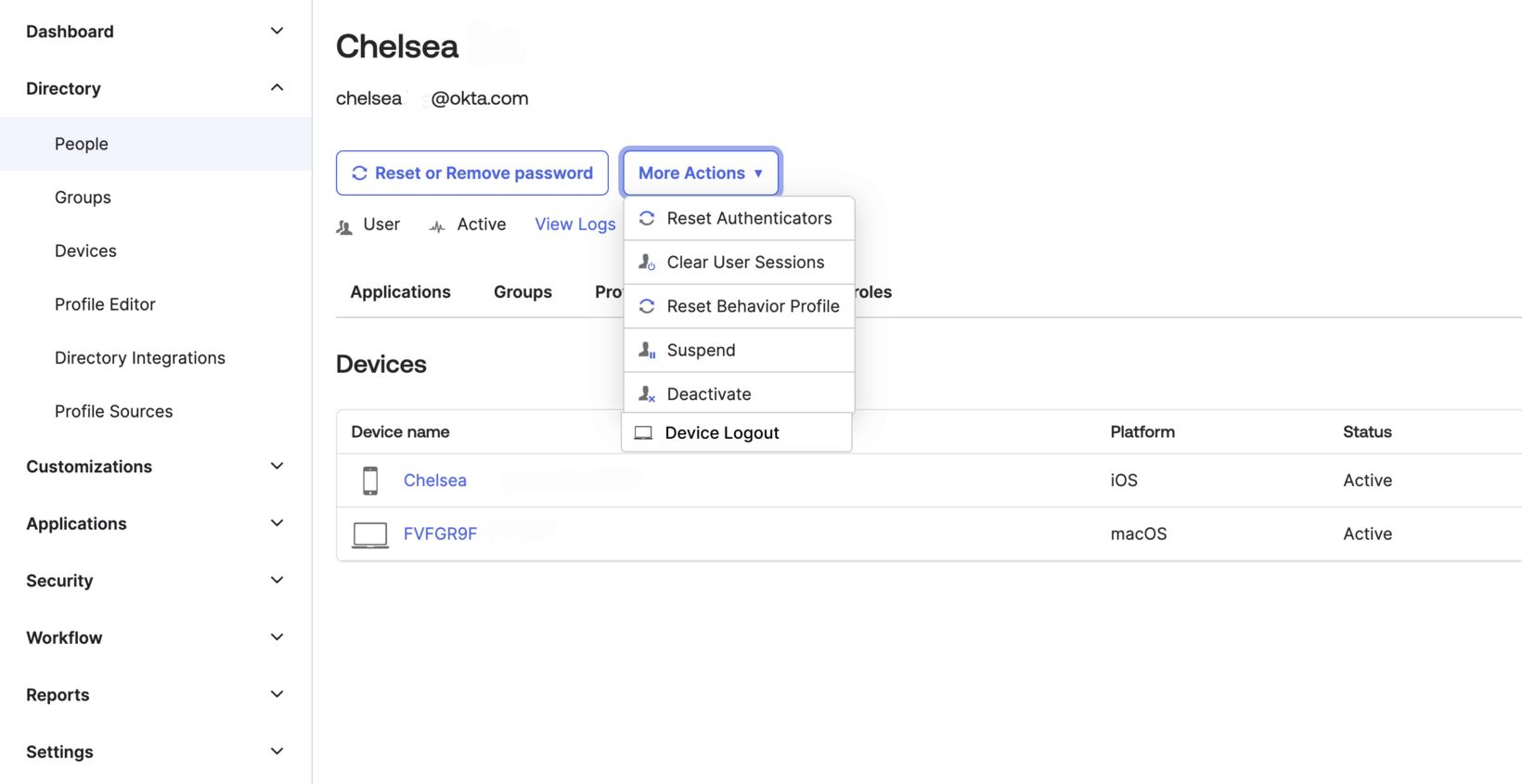The width and height of the screenshot is (1522, 784).
Task: Click the Deactivate user icon
Action: coord(647,394)
